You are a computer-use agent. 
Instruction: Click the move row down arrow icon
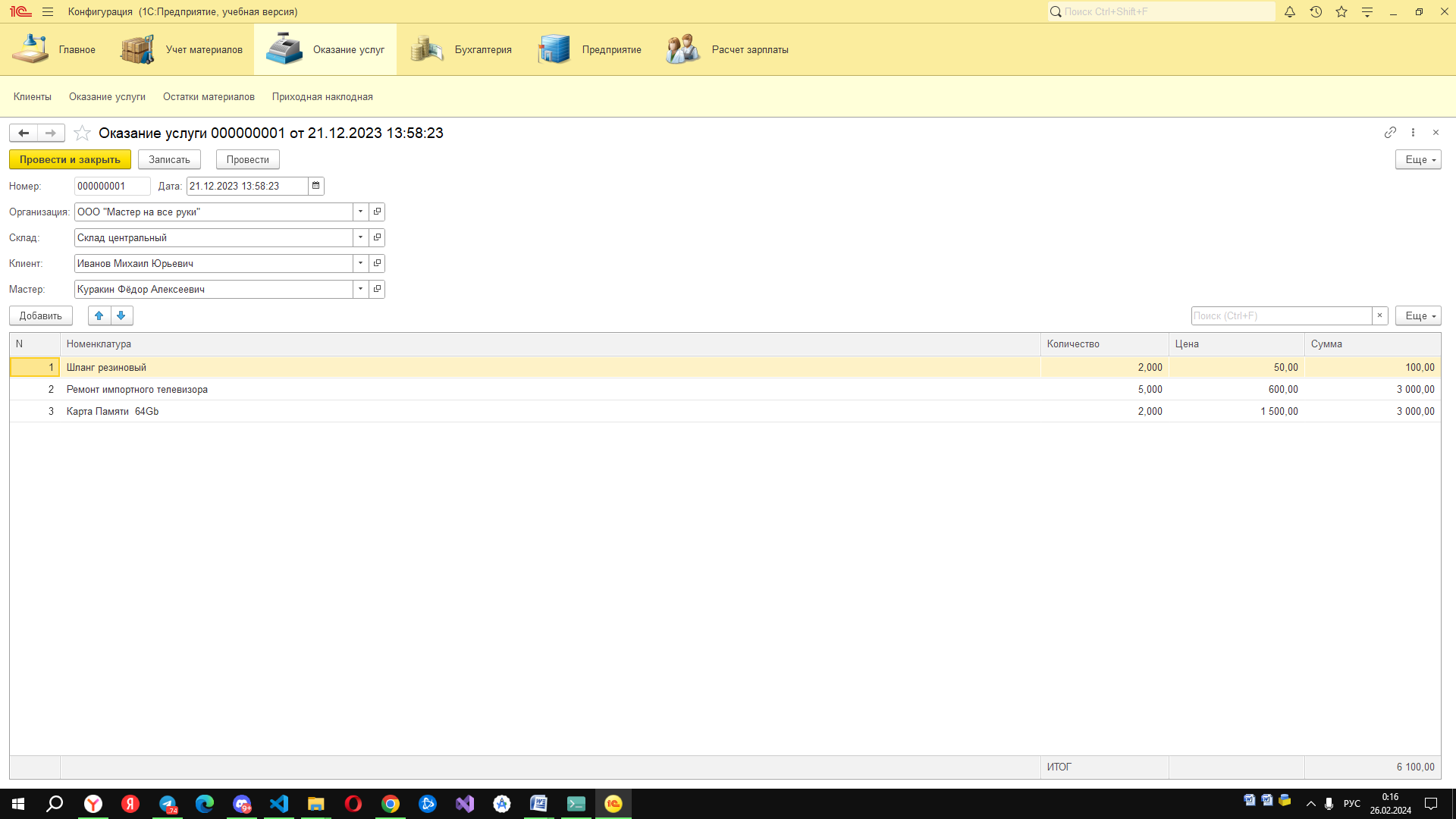pyautogui.click(x=121, y=315)
